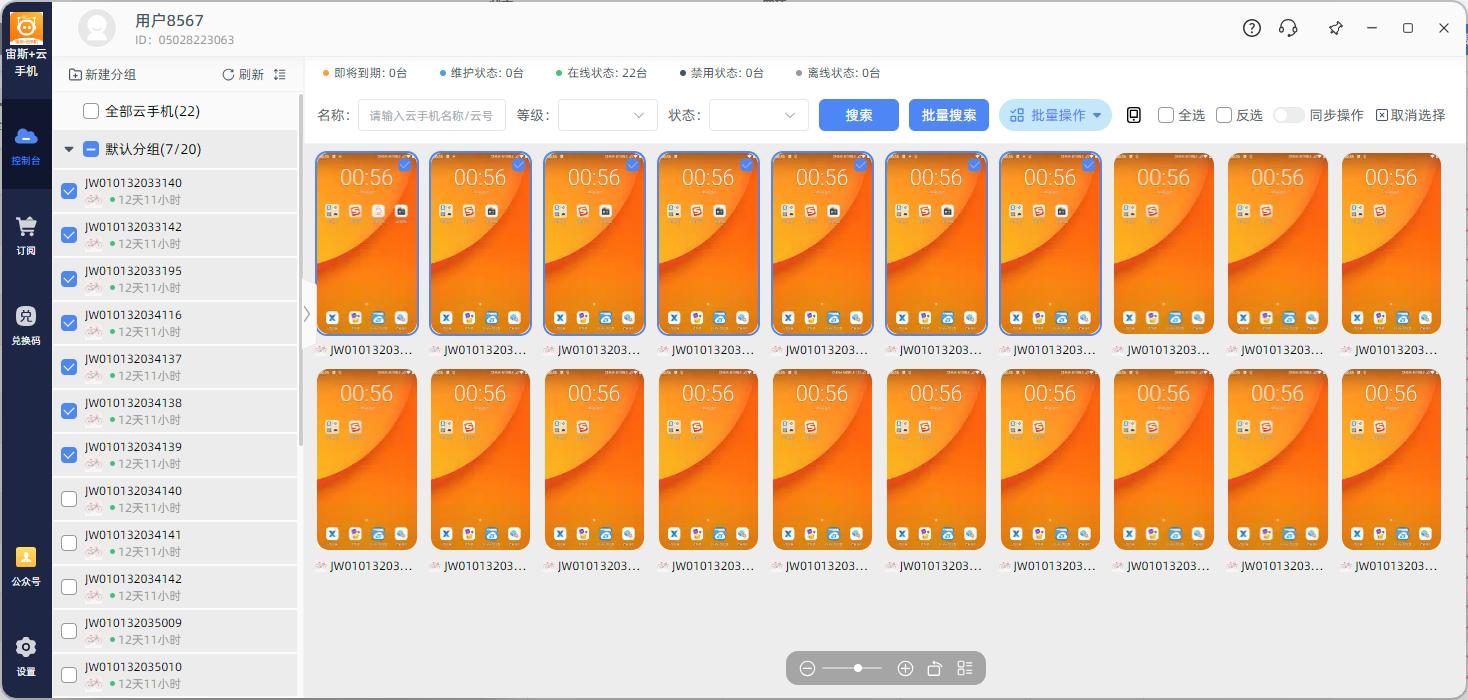Pin the window with the pushpin icon
1468x700 pixels.
click(1336, 28)
